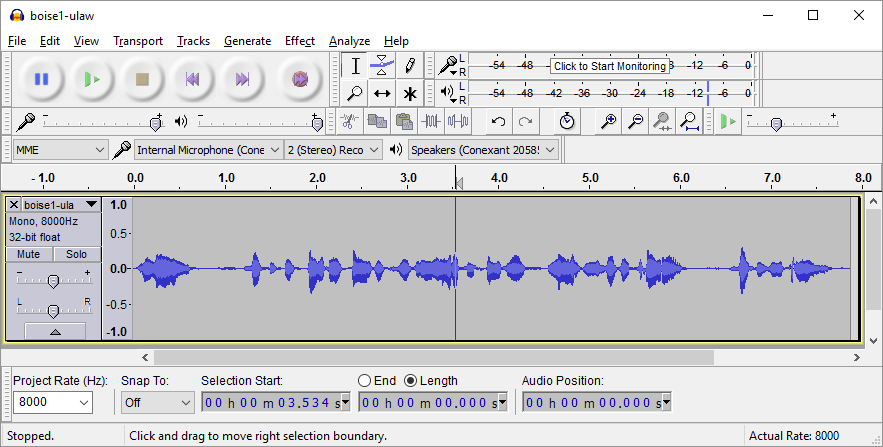Open the View menu
The width and height of the screenshot is (883, 447).
point(86,41)
